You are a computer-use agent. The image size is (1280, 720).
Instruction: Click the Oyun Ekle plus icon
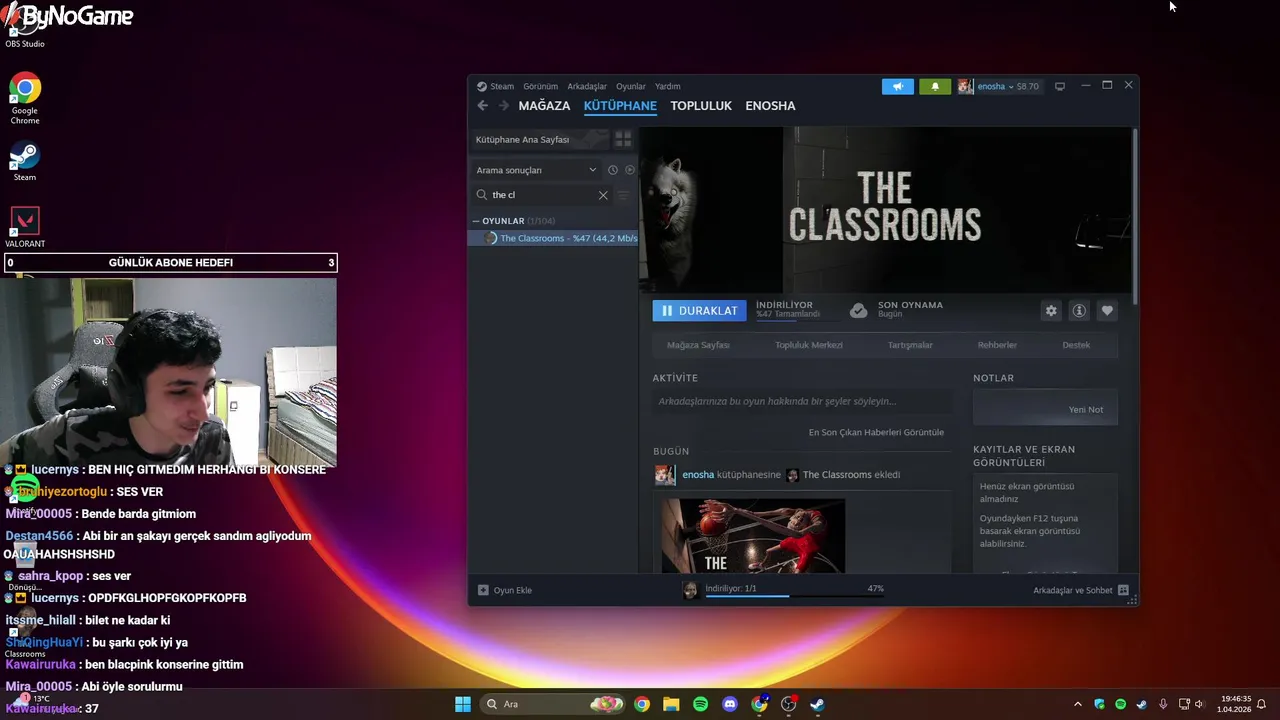(483, 590)
